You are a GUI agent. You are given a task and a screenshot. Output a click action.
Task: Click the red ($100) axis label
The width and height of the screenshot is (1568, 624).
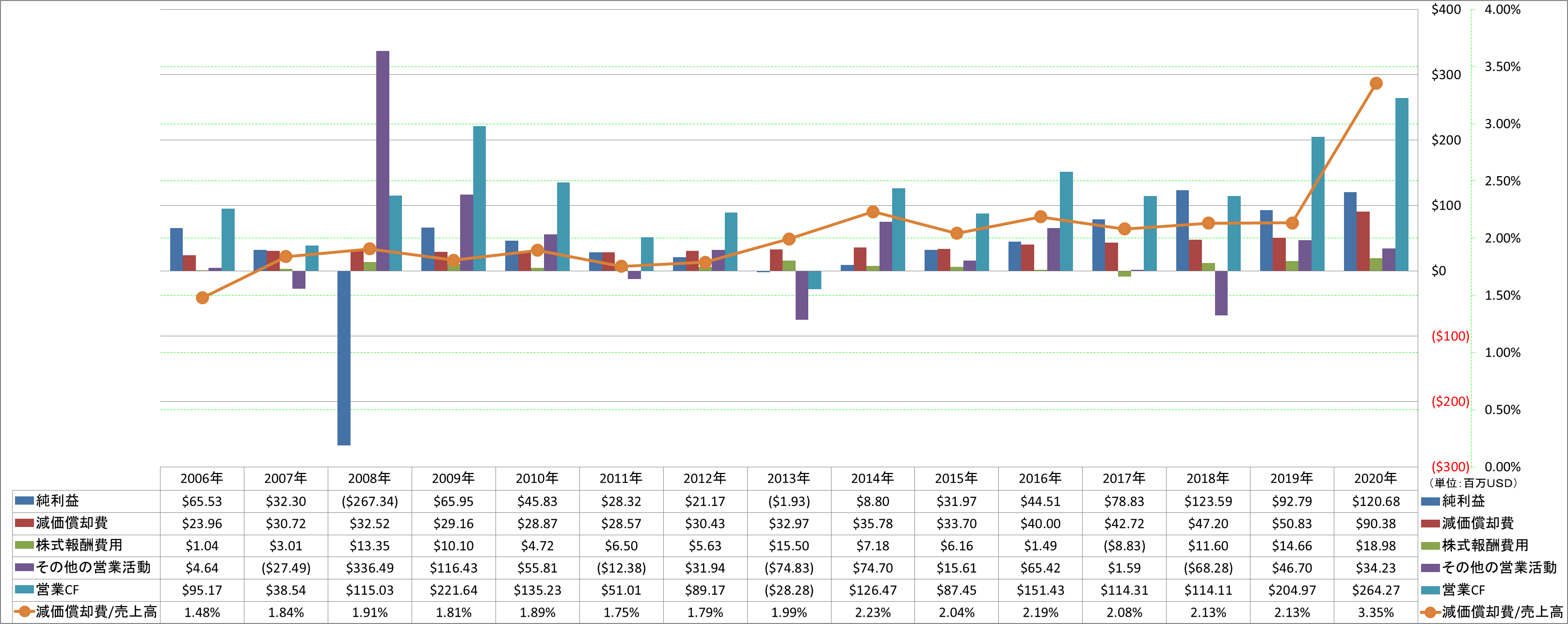1450,336
